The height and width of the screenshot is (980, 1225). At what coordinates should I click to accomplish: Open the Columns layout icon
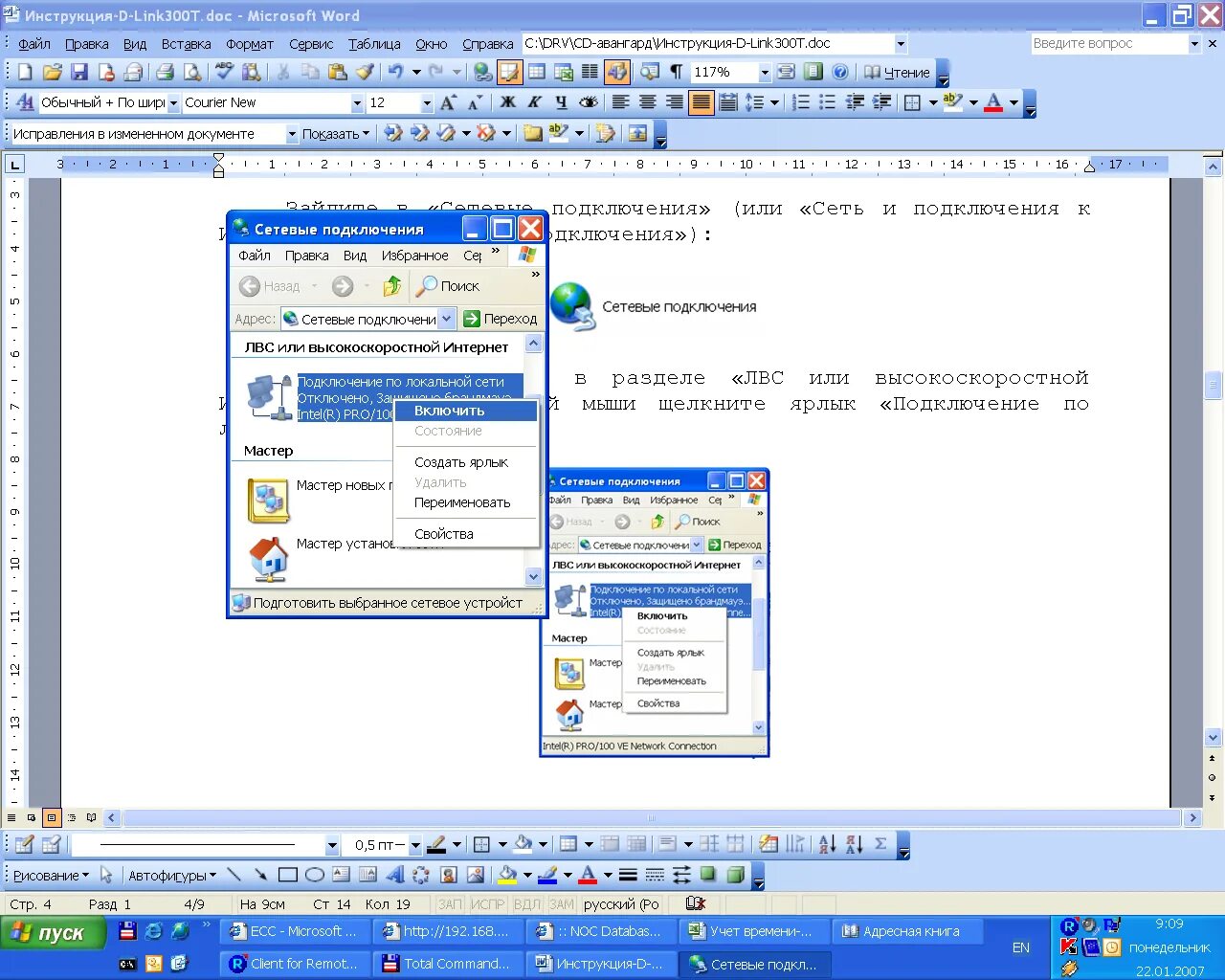(590, 72)
